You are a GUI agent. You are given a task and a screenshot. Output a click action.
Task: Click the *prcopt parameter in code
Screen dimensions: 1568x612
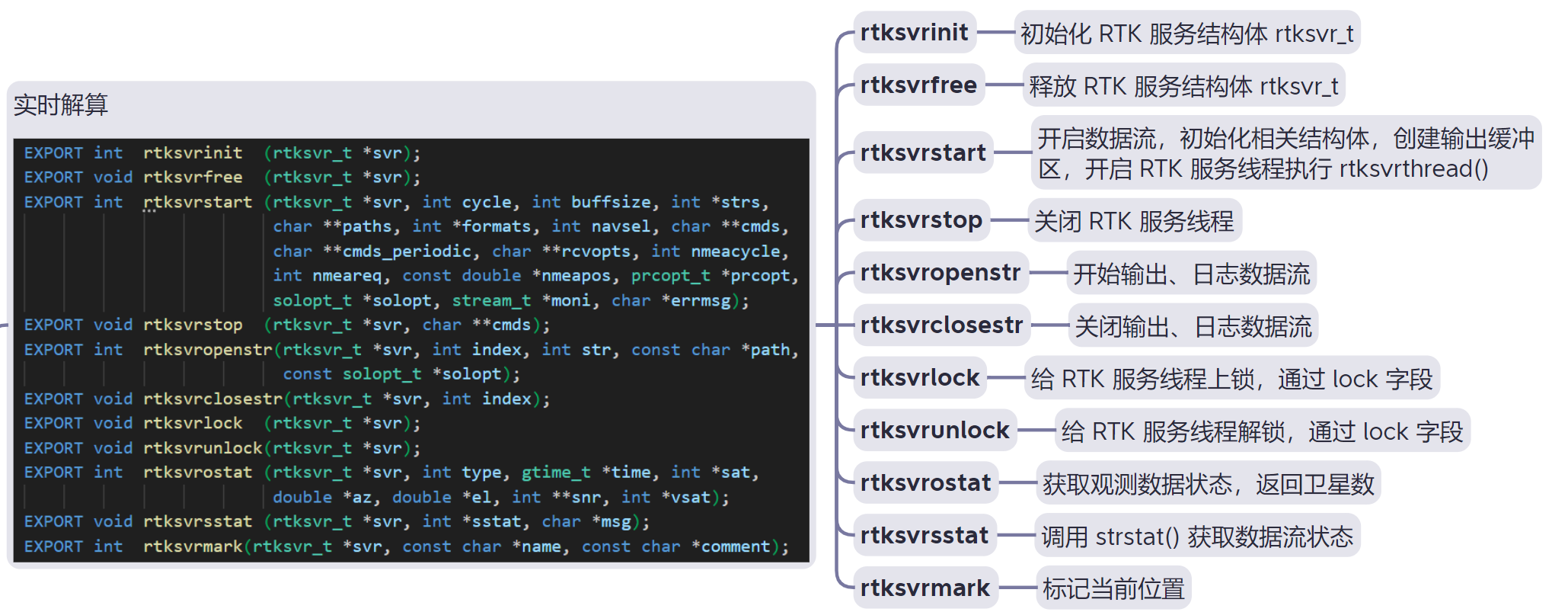tap(755, 275)
